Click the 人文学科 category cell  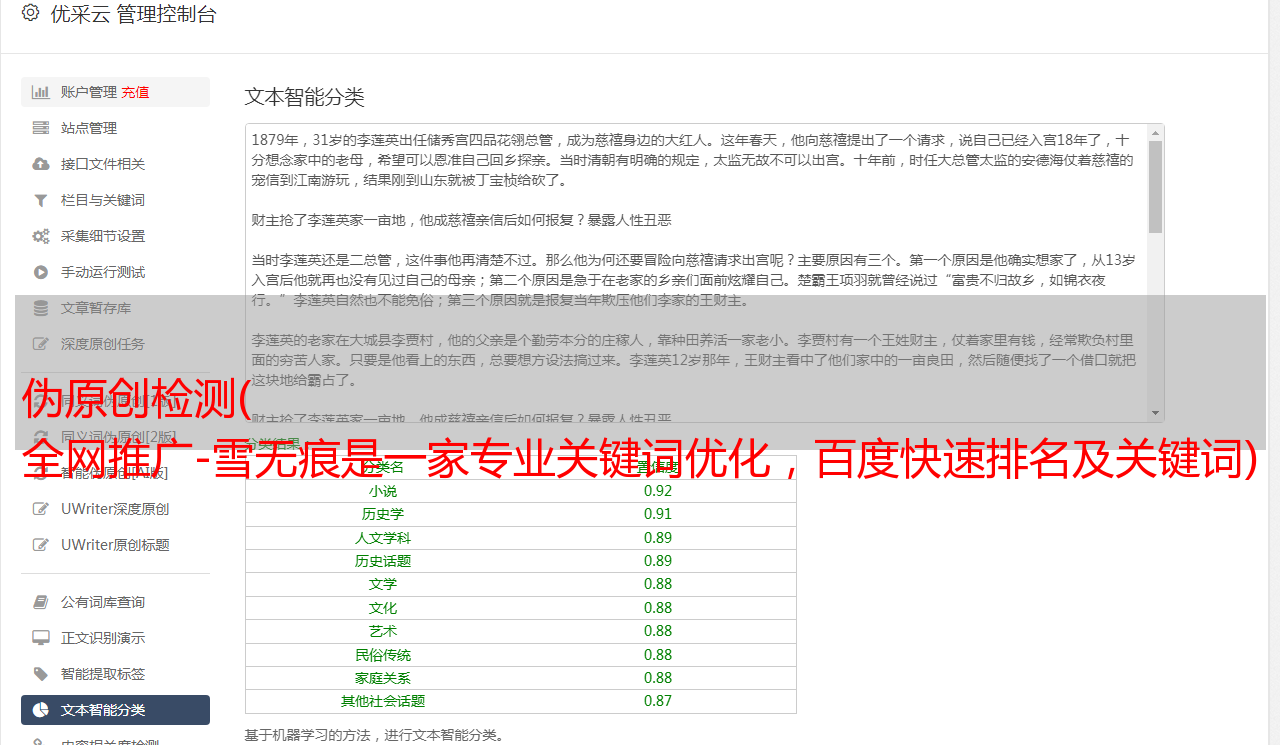point(383,538)
